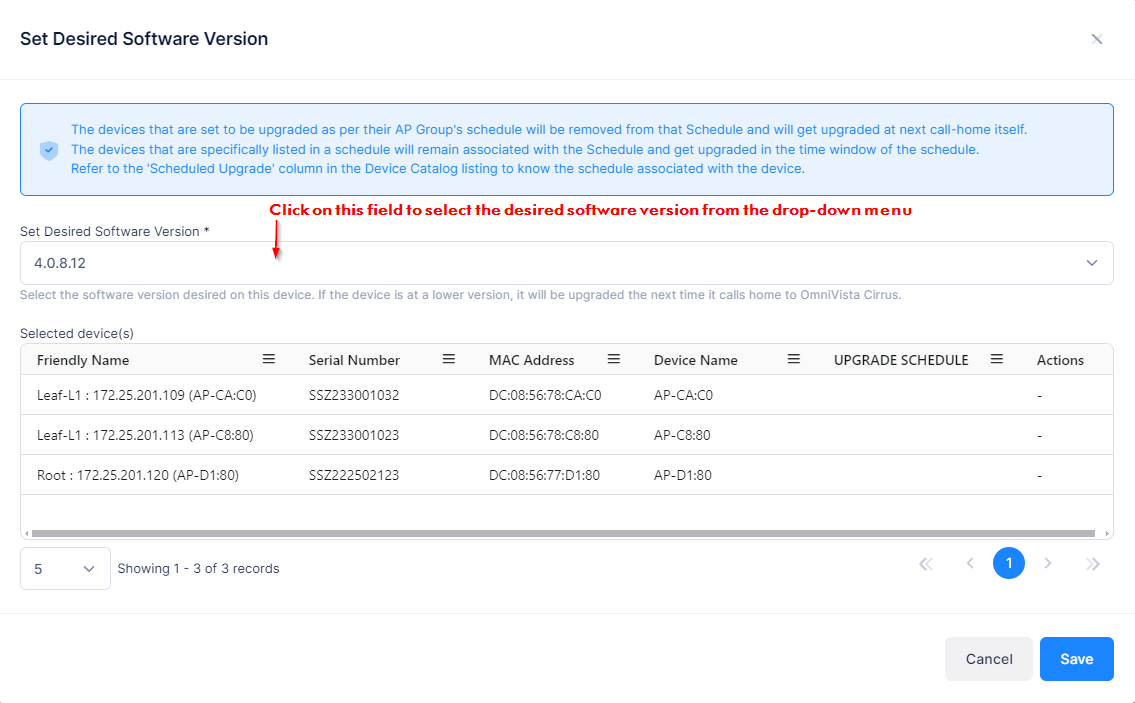Jump to the last page of records
Image resolution: width=1135 pixels, height=703 pixels.
click(1093, 564)
